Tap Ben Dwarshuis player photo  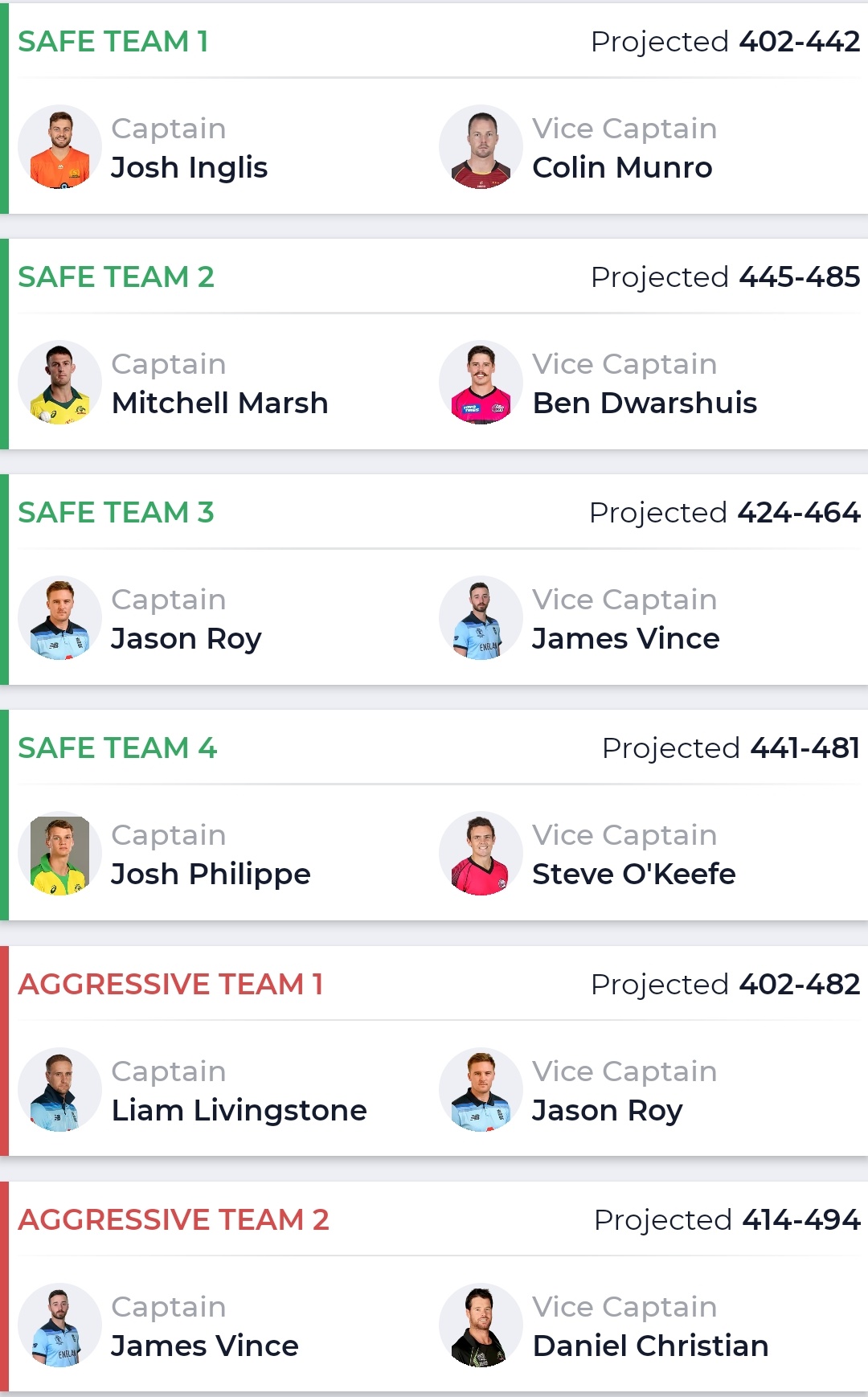click(x=481, y=383)
